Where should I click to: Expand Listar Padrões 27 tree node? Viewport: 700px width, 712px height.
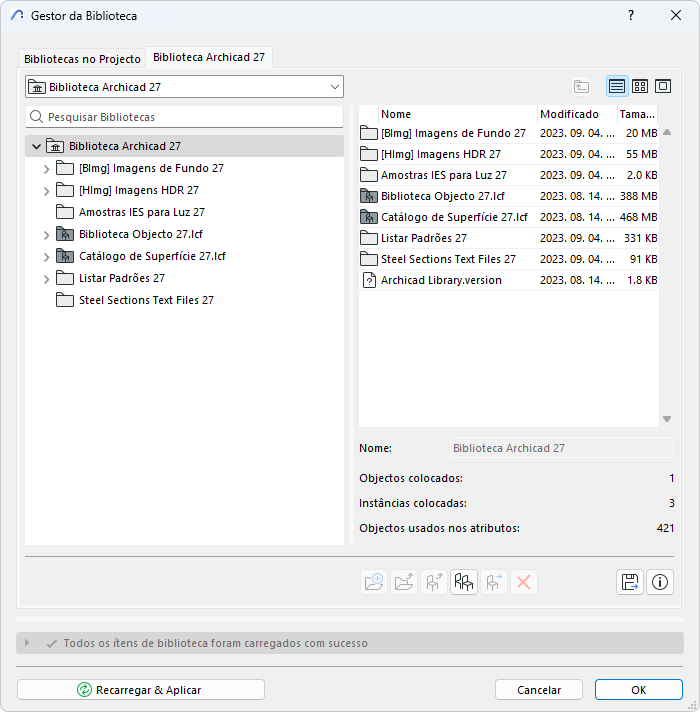46,279
